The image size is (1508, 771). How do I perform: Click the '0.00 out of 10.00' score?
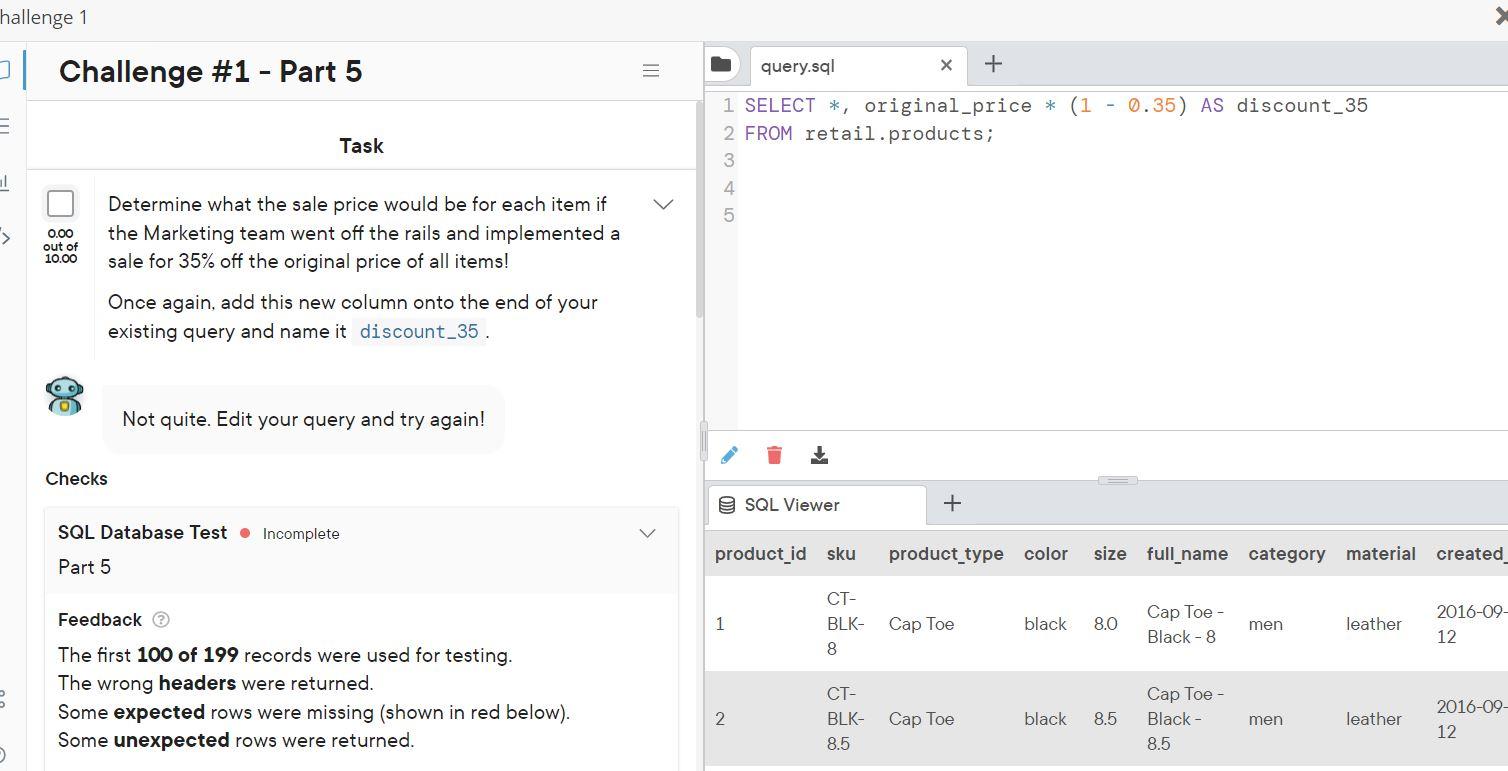[x=60, y=246]
